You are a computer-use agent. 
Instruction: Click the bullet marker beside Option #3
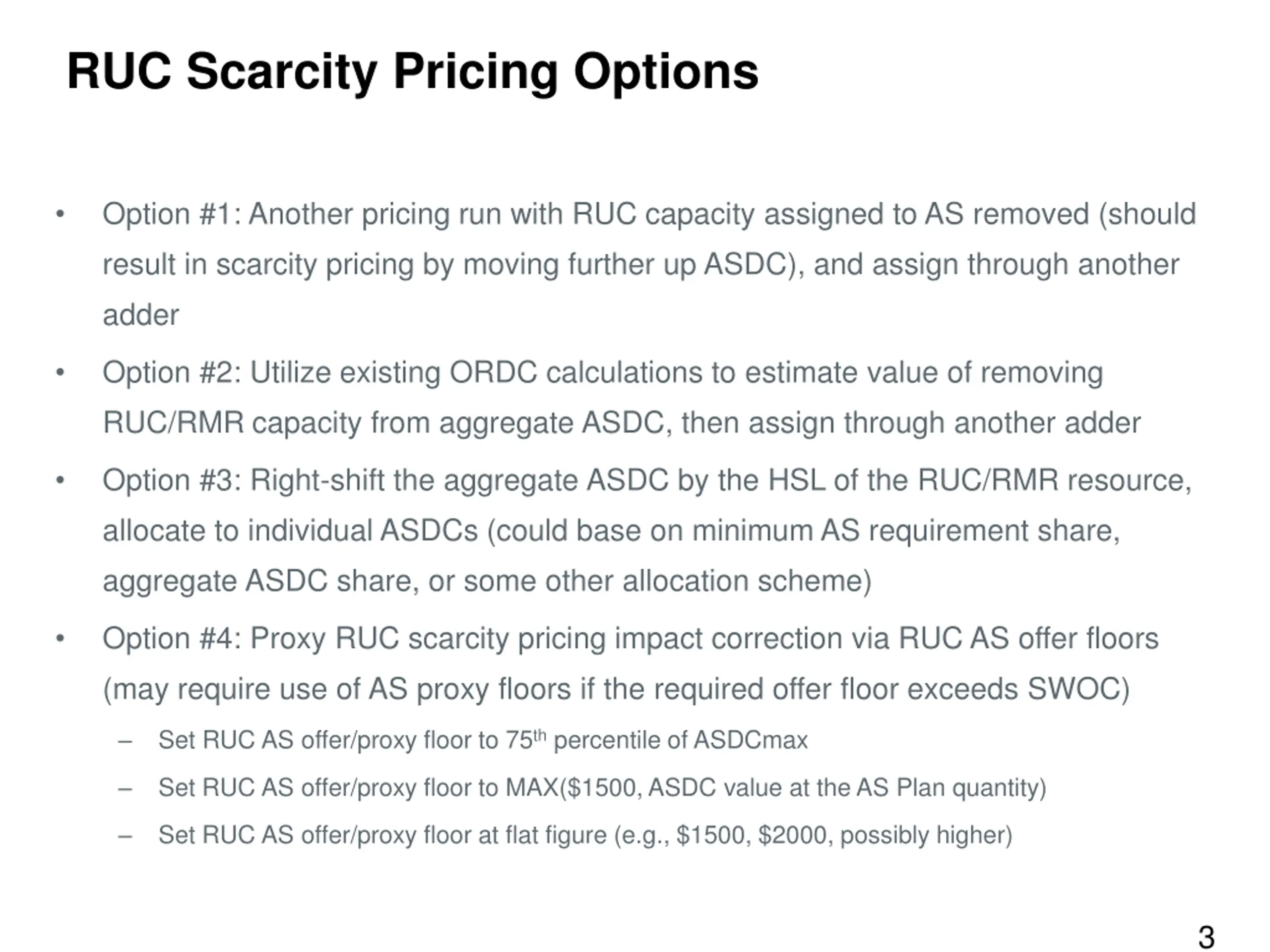coord(61,481)
